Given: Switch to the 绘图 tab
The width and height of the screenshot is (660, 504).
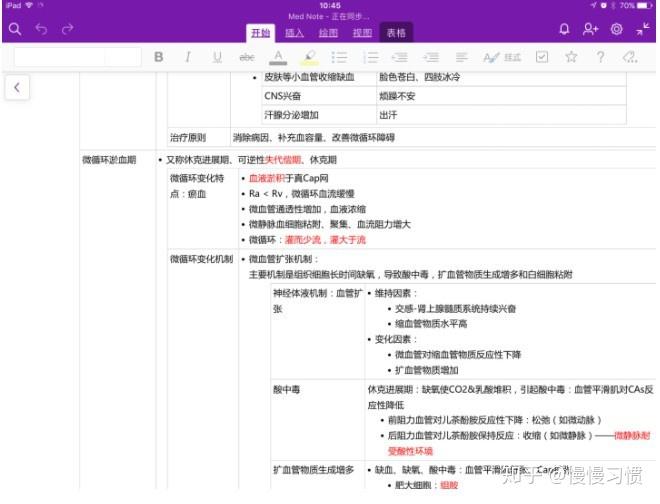Looking at the screenshot, I should 328,33.
